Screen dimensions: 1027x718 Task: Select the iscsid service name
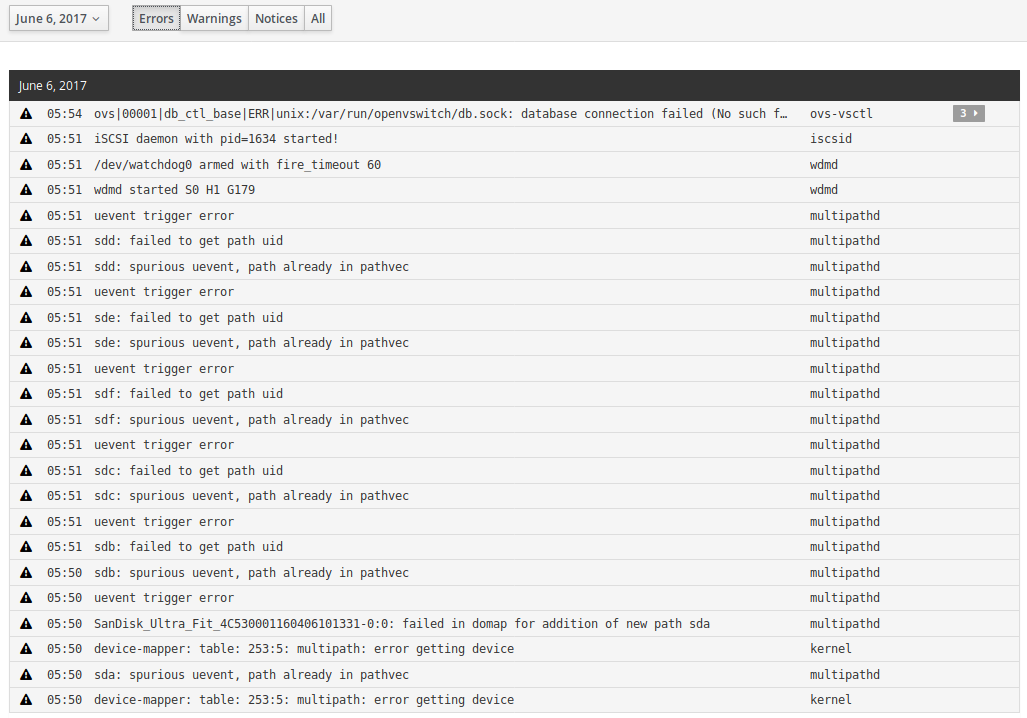[830, 139]
